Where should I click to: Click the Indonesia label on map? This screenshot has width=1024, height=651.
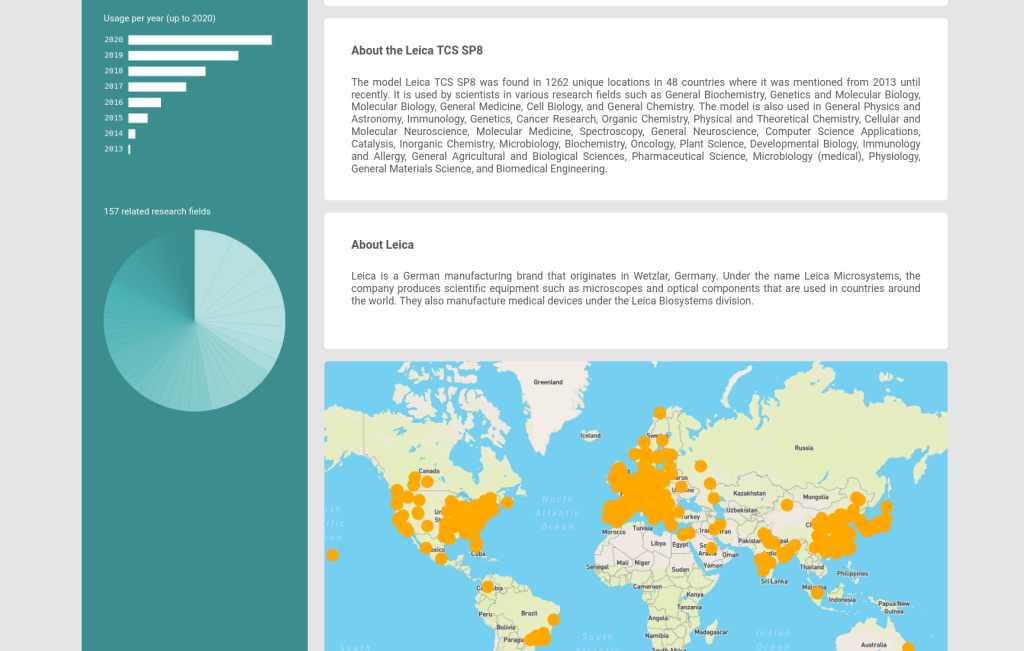point(842,599)
